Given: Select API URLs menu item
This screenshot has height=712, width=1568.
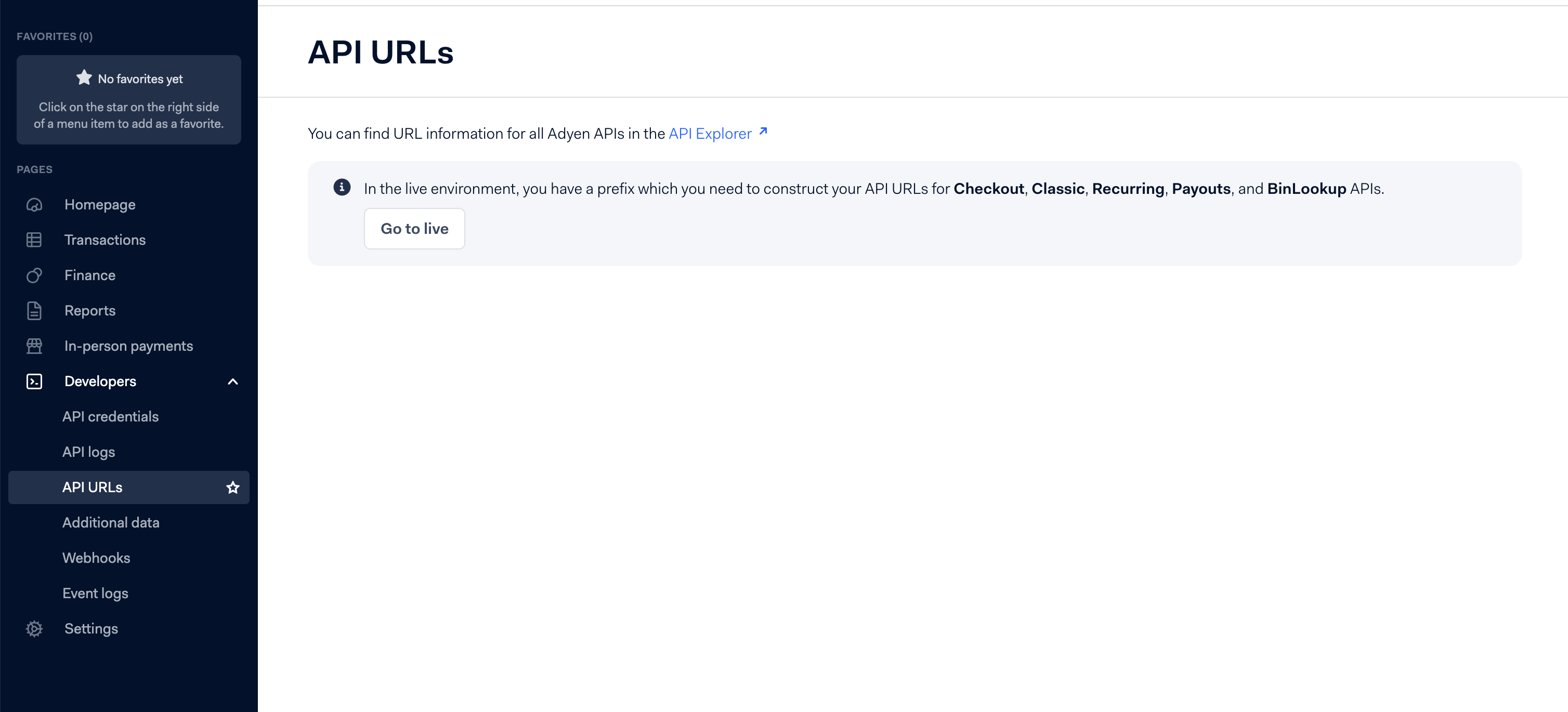Looking at the screenshot, I should [x=129, y=487].
